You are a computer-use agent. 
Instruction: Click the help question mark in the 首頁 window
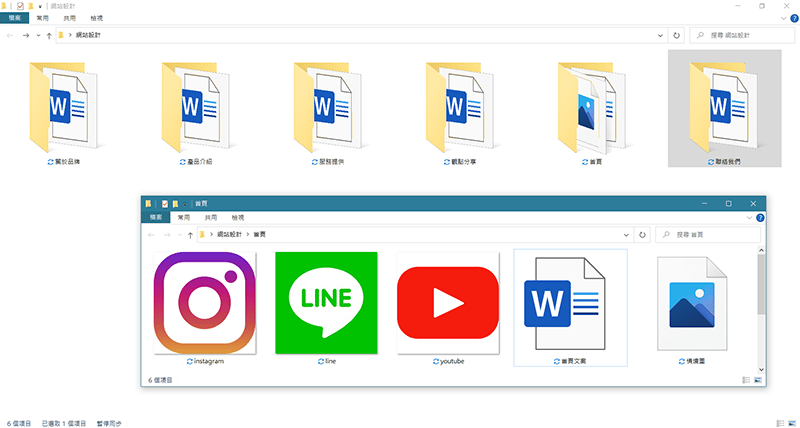coord(760,217)
